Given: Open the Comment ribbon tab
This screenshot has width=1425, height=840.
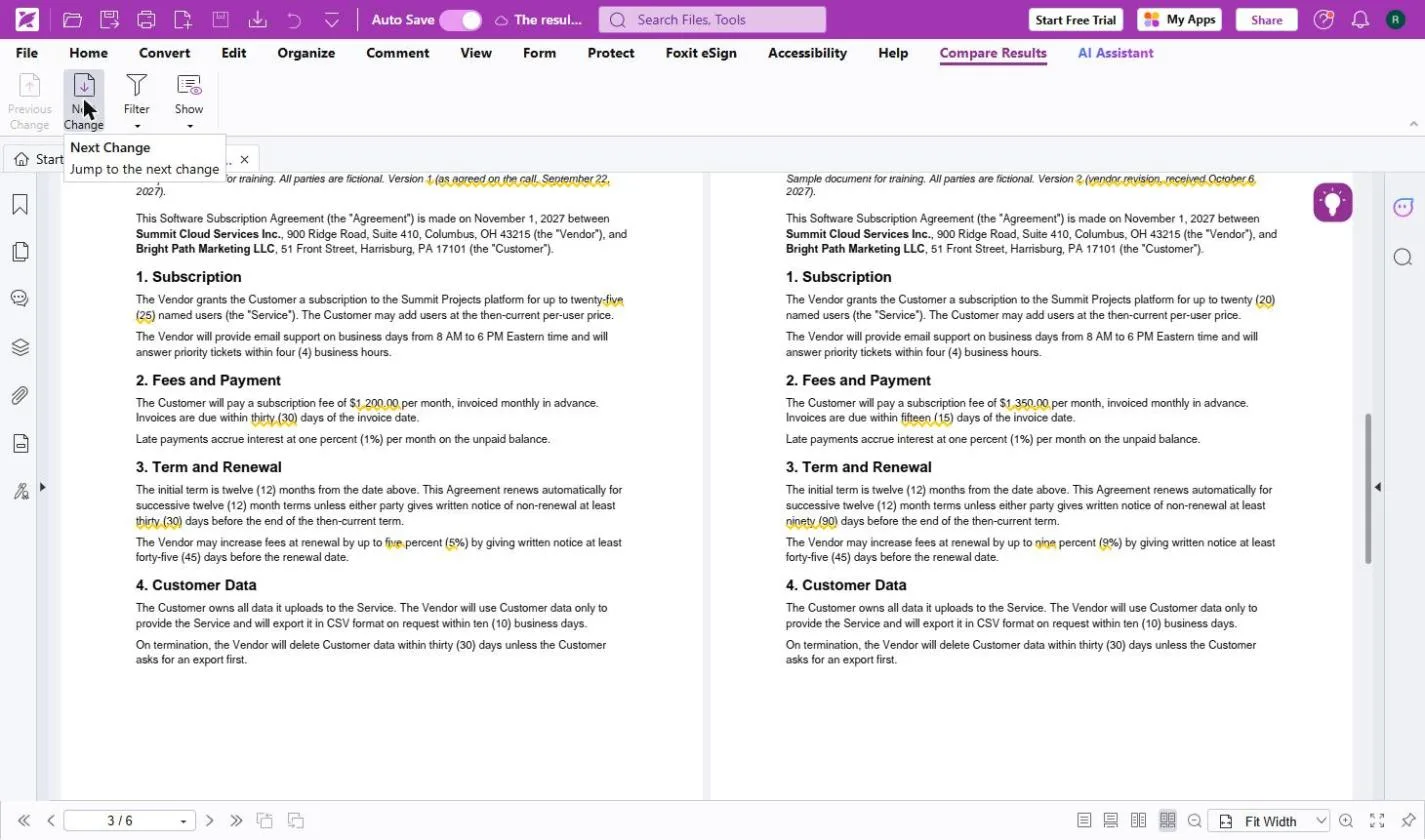Looking at the screenshot, I should pos(397,53).
